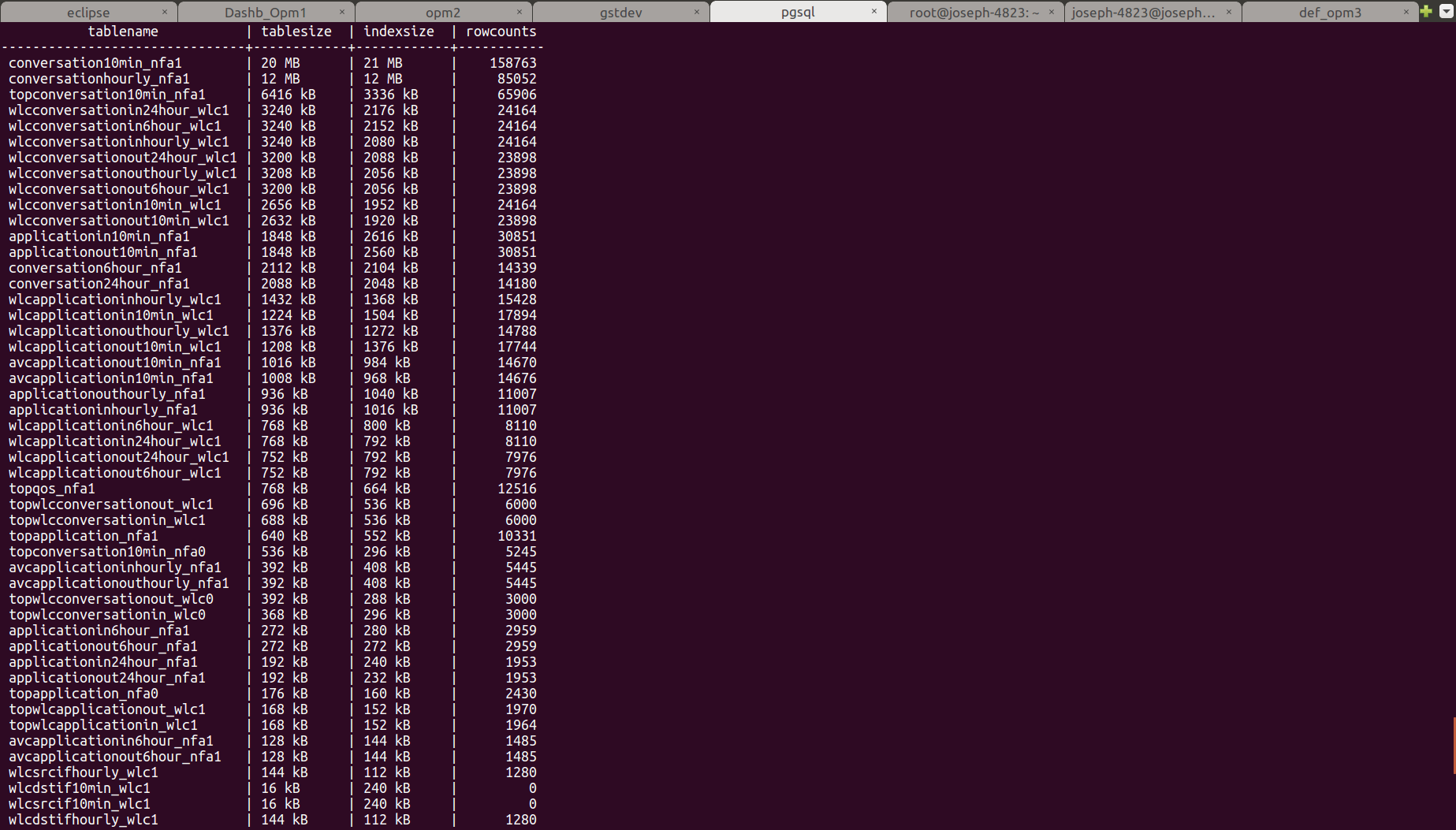Screen dimensions: 1456x830
Task: Open the root@joseph-4823 tab
Action: pyautogui.click(x=974, y=12)
